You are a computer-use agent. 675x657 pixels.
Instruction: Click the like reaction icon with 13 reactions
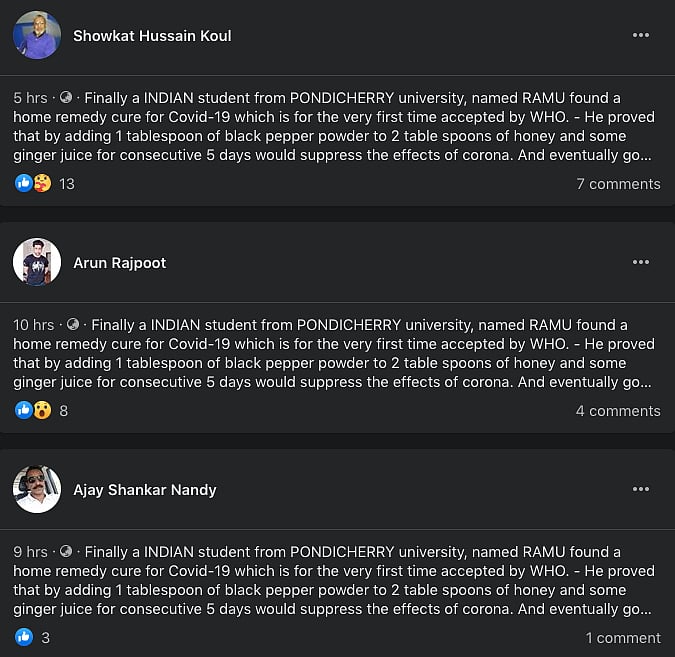(24, 184)
